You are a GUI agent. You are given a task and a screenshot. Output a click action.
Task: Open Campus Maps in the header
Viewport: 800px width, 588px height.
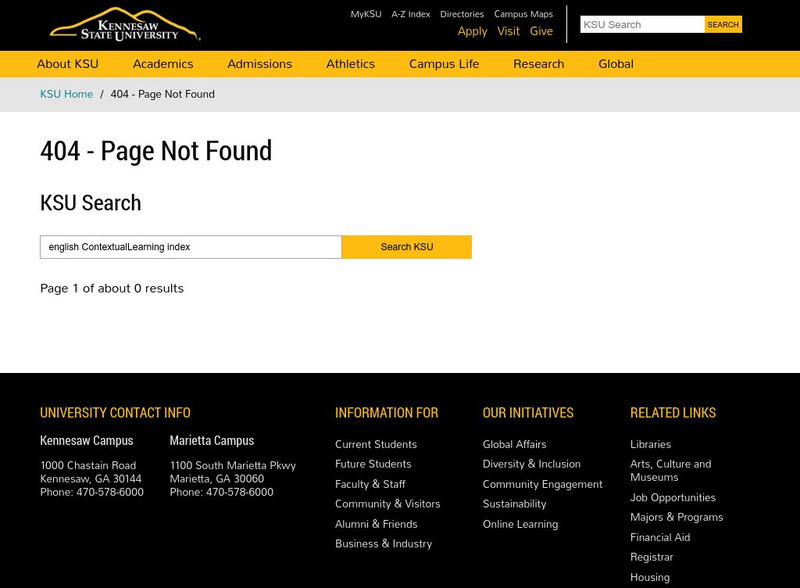coord(523,14)
